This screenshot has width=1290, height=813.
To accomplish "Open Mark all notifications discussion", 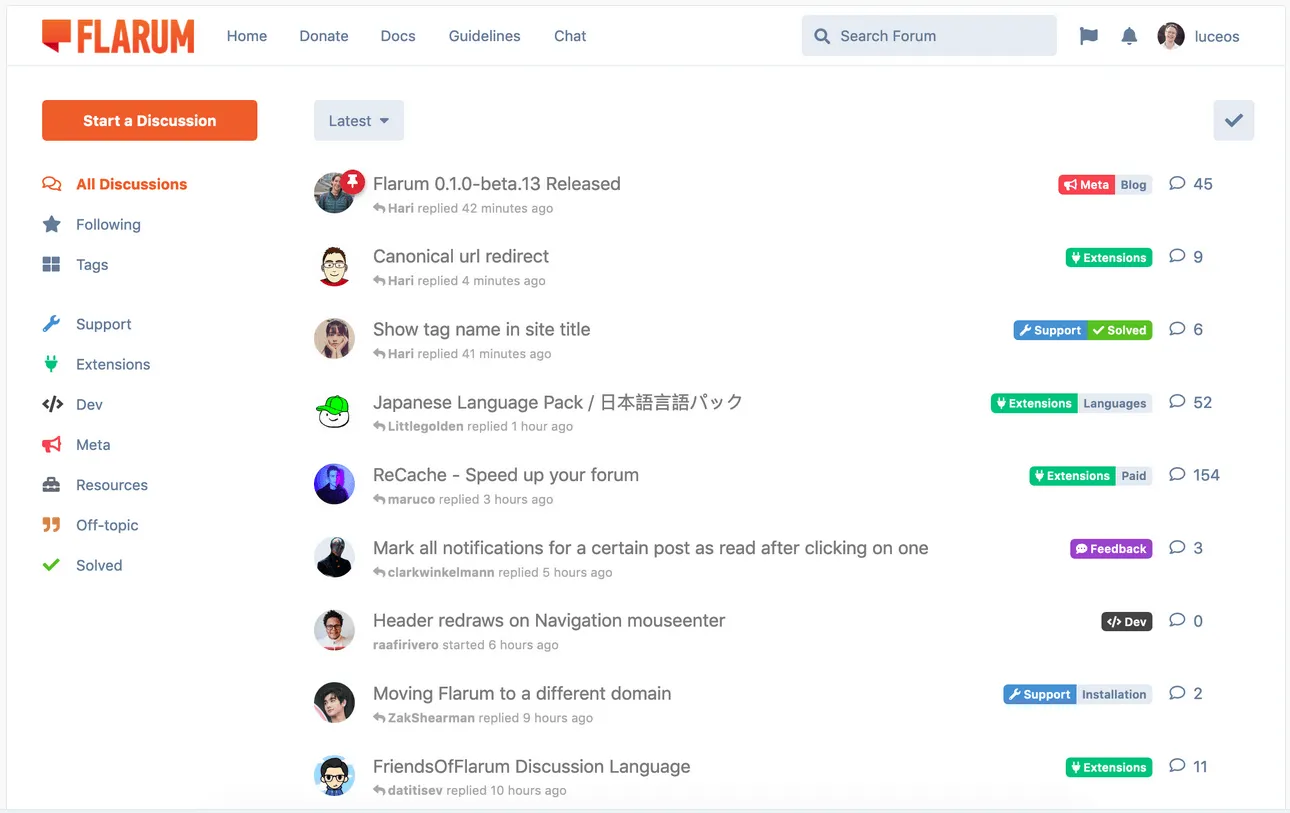I will pos(651,548).
